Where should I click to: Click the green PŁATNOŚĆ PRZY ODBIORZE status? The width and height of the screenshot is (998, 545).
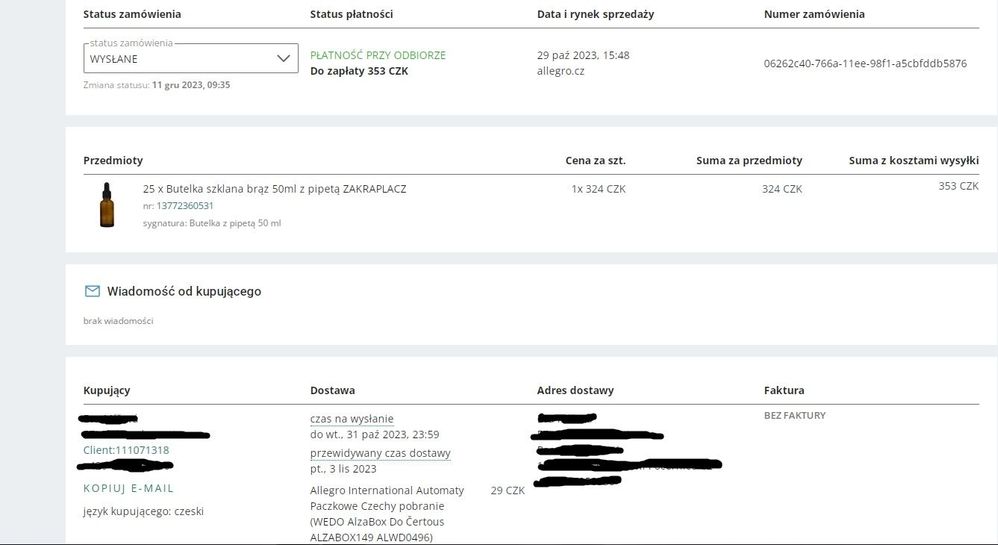378,55
